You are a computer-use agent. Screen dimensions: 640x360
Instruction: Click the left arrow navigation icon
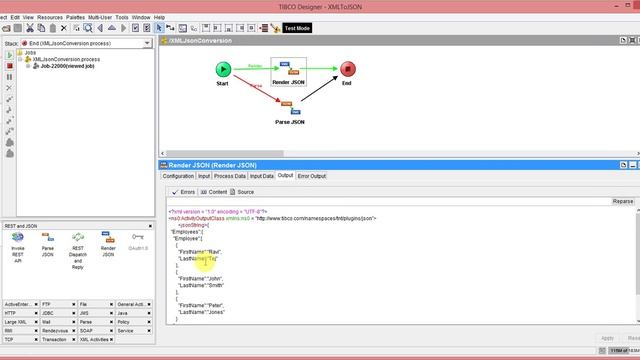coord(100,28)
